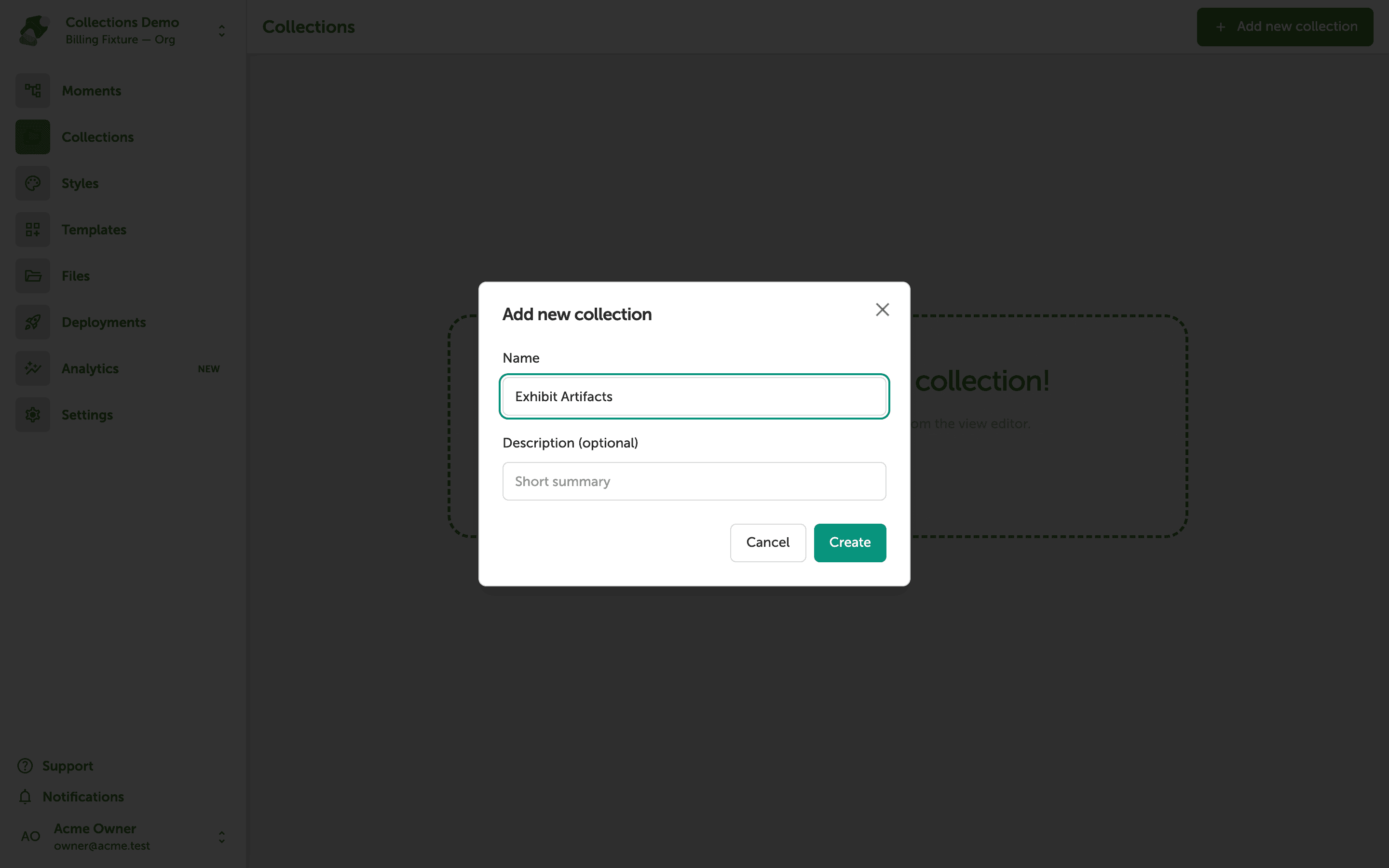Screen dimensions: 1389x868
Task: Click the Billing Fixture — Org subtitle
Action: point(120,40)
